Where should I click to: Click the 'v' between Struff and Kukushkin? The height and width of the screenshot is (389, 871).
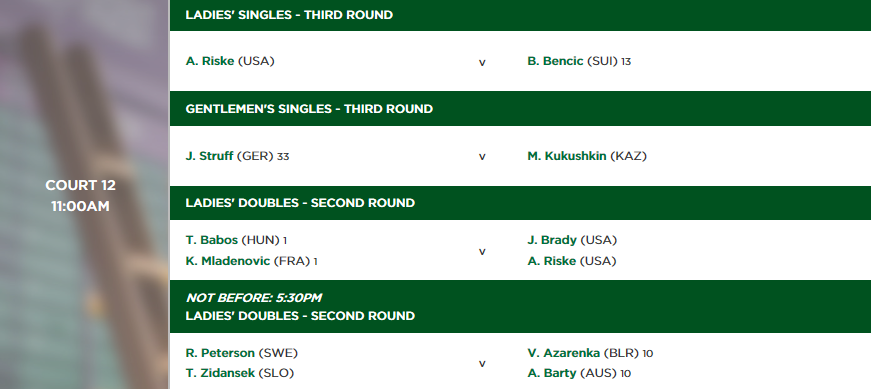click(x=482, y=157)
